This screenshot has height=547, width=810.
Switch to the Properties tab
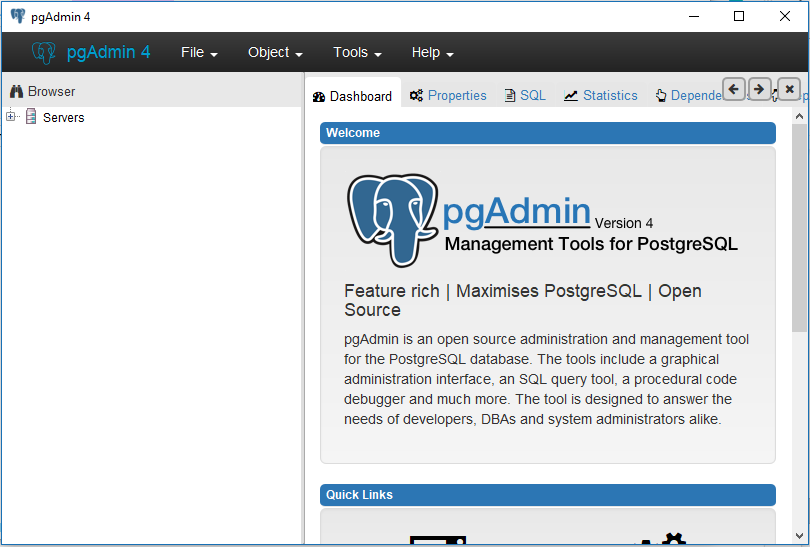[448, 96]
